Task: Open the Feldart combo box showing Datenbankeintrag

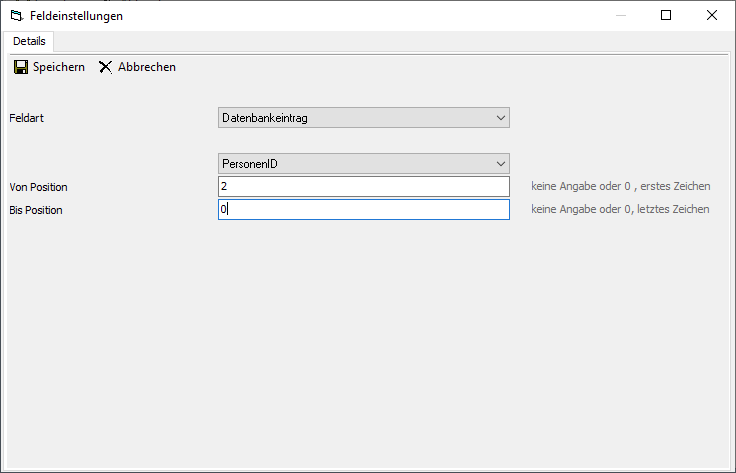Action: pos(355,118)
